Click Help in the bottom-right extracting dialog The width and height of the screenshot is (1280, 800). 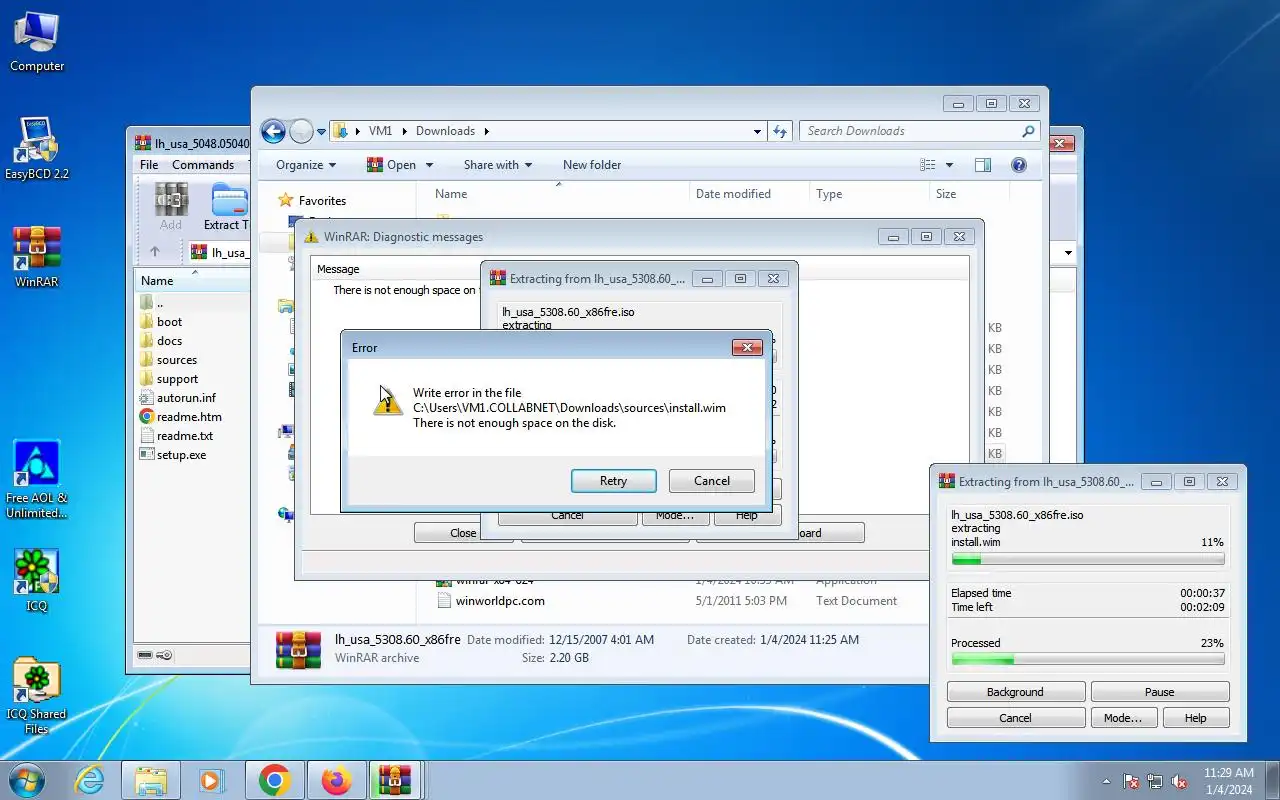pyautogui.click(x=1196, y=718)
